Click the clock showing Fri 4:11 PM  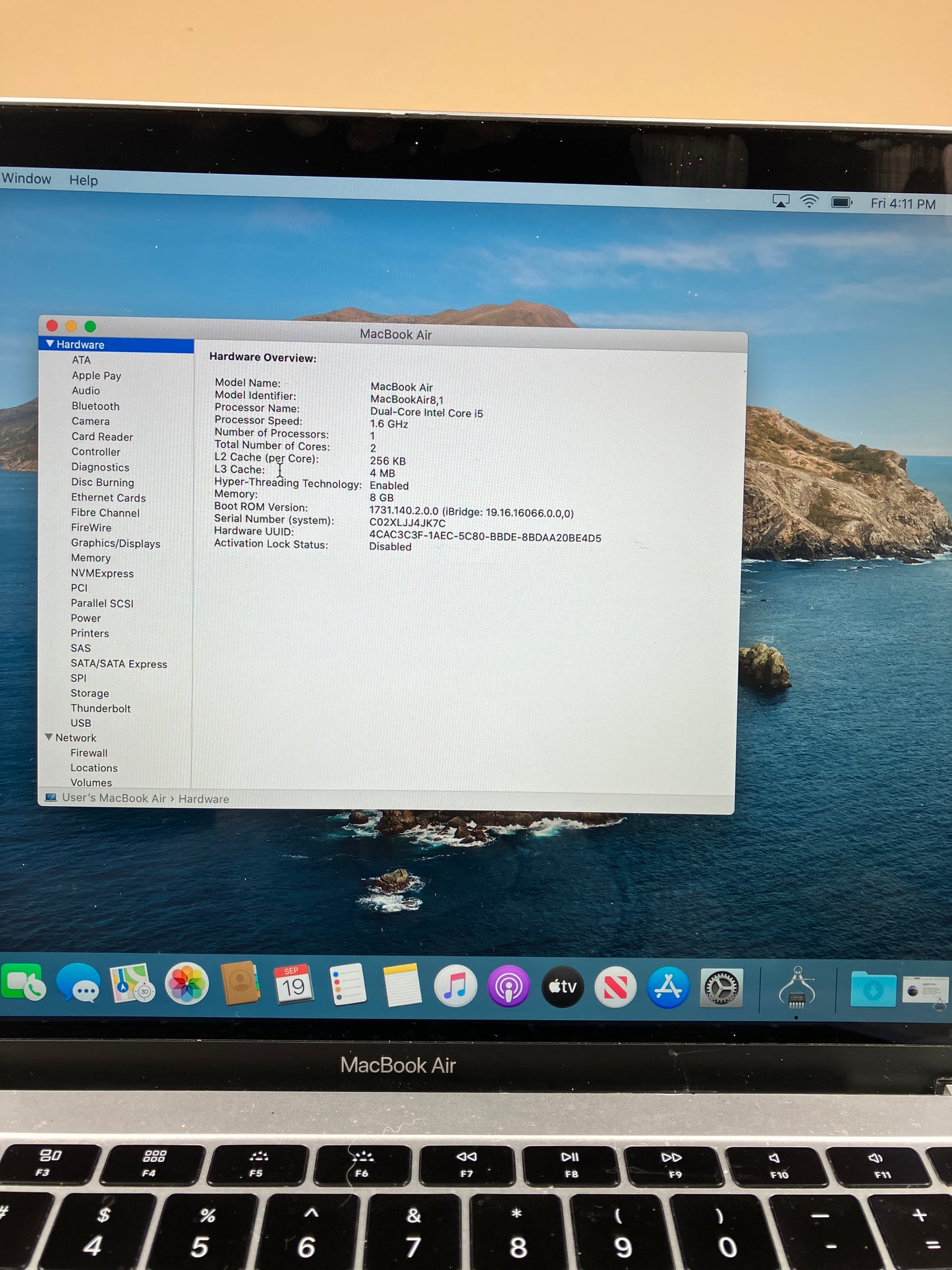(x=903, y=204)
